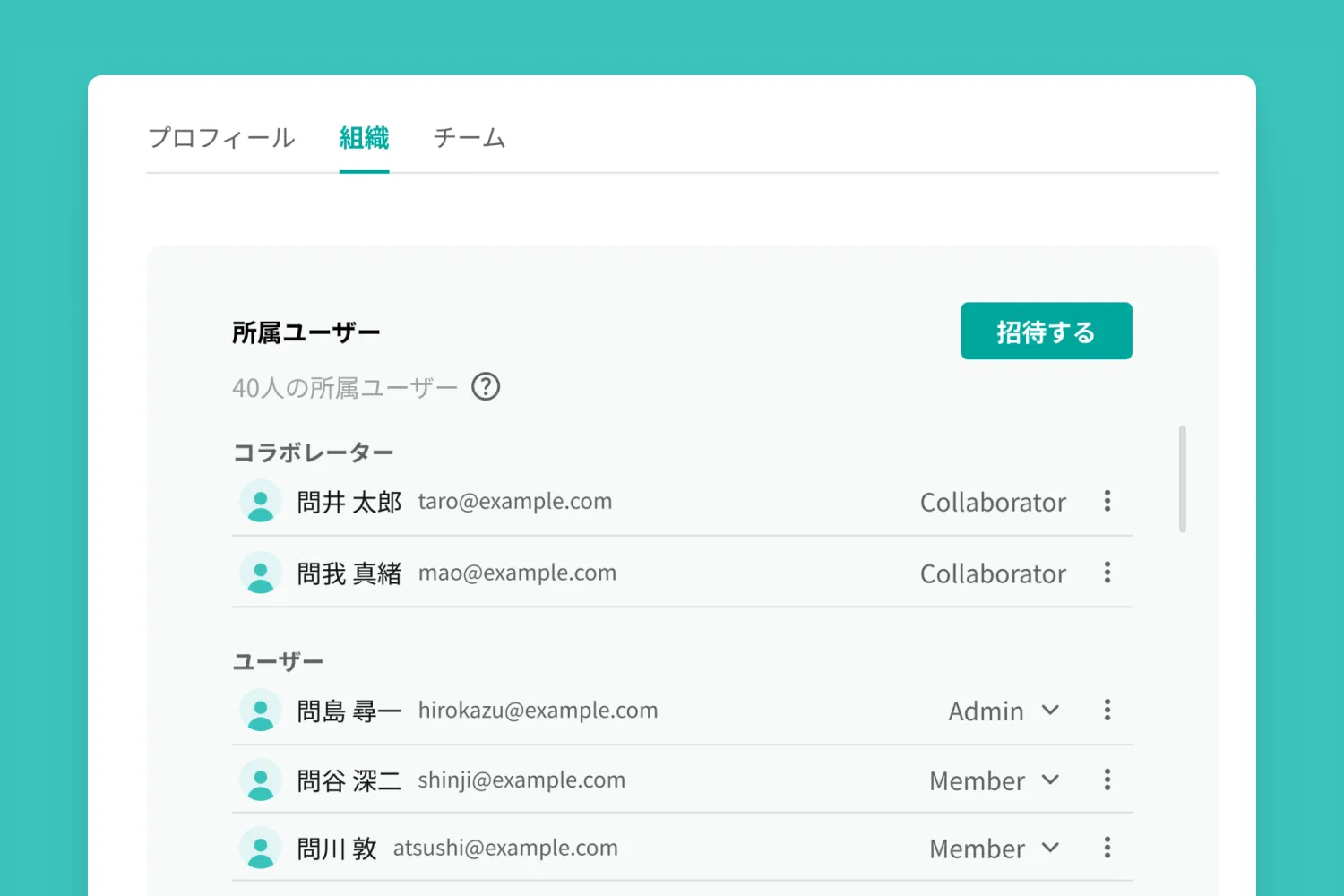Switch to the プロフィール tab
Screen dimensions: 1344x896
[x=221, y=138]
